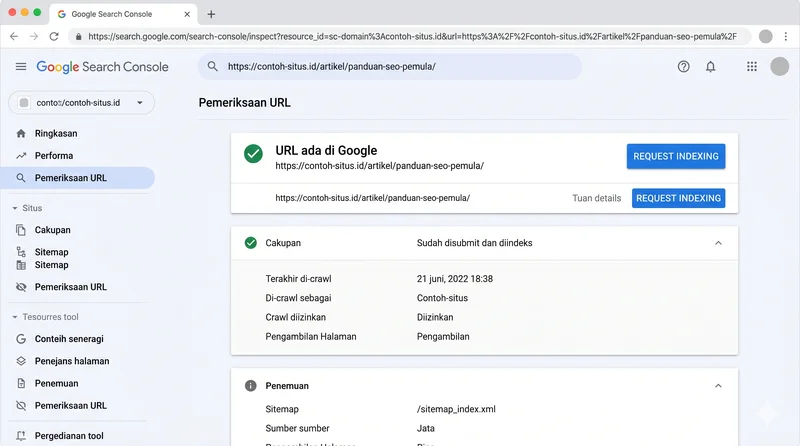Click REQUEST INDEXING beside Tuan details
800x446 pixels.
678,198
